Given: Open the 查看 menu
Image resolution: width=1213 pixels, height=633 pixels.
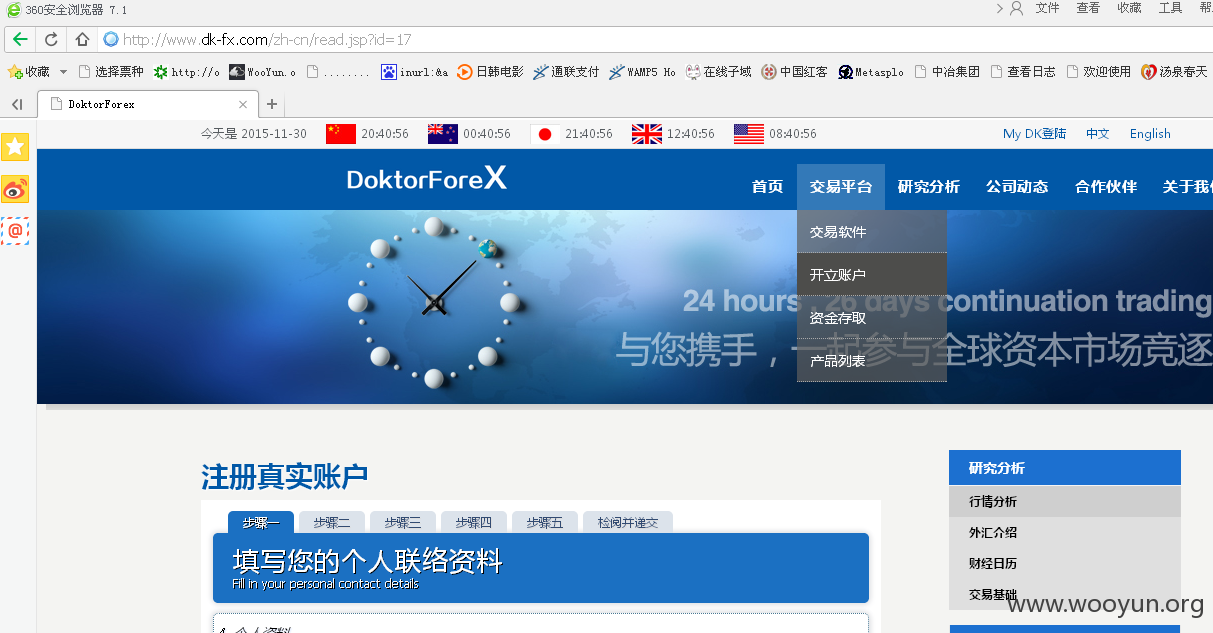Looking at the screenshot, I should coord(1088,8).
